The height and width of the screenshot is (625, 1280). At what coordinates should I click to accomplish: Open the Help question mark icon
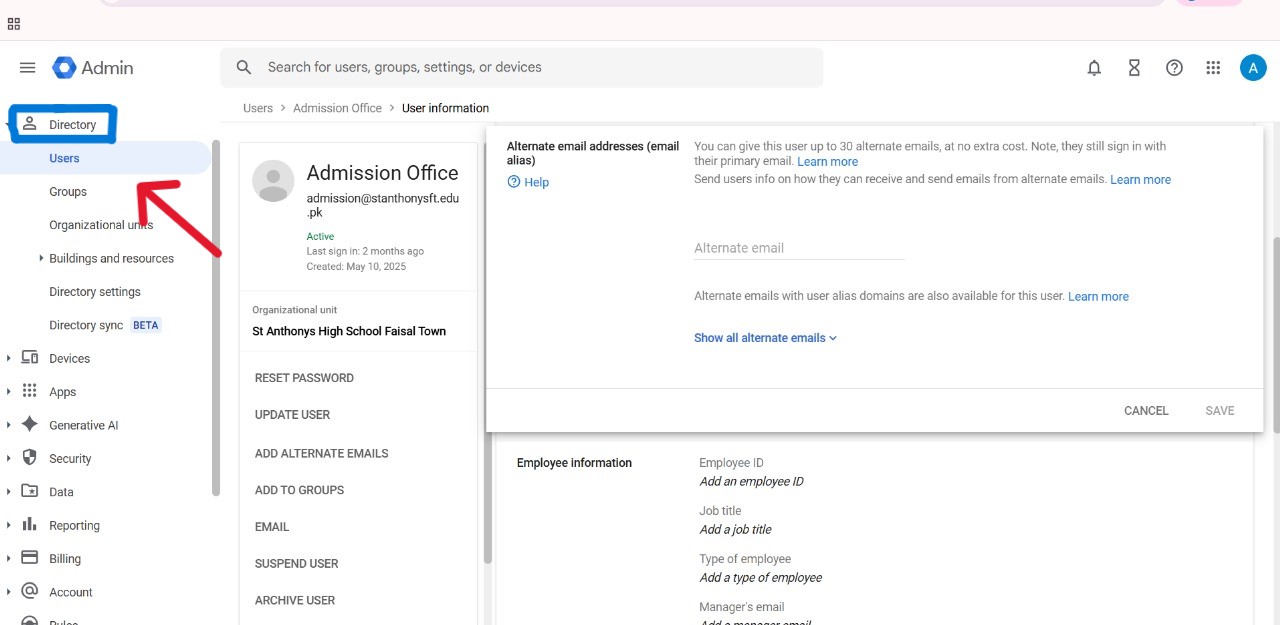(x=1174, y=67)
